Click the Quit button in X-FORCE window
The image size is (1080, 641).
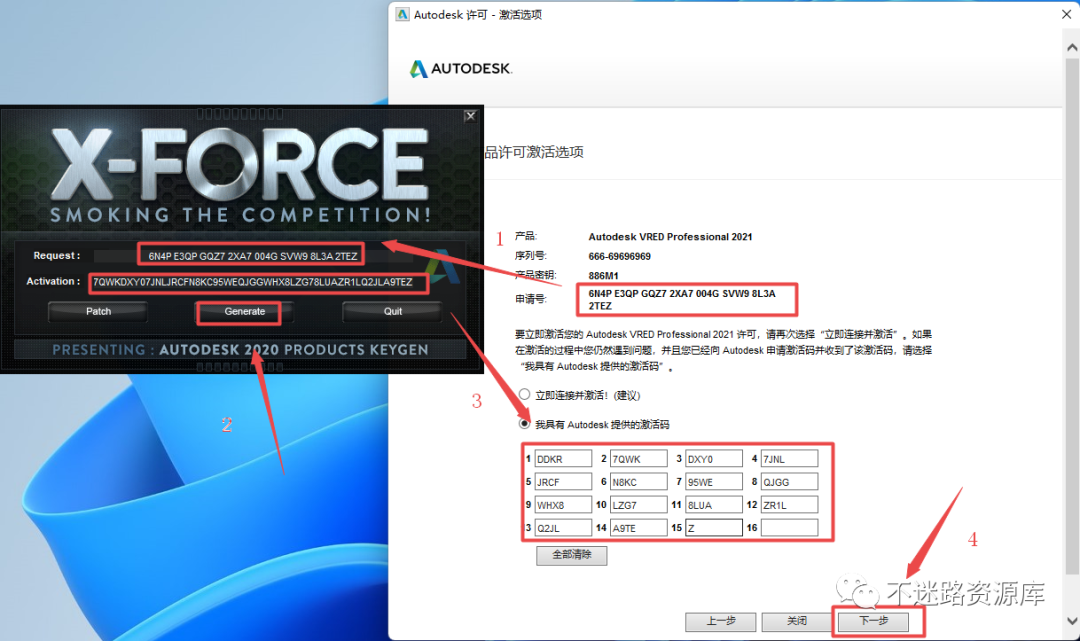(x=393, y=312)
